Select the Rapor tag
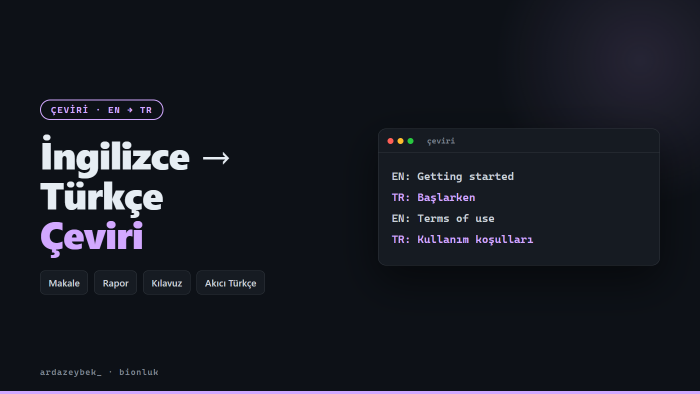Image resolution: width=700 pixels, height=394 pixels. tap(116, 283)
